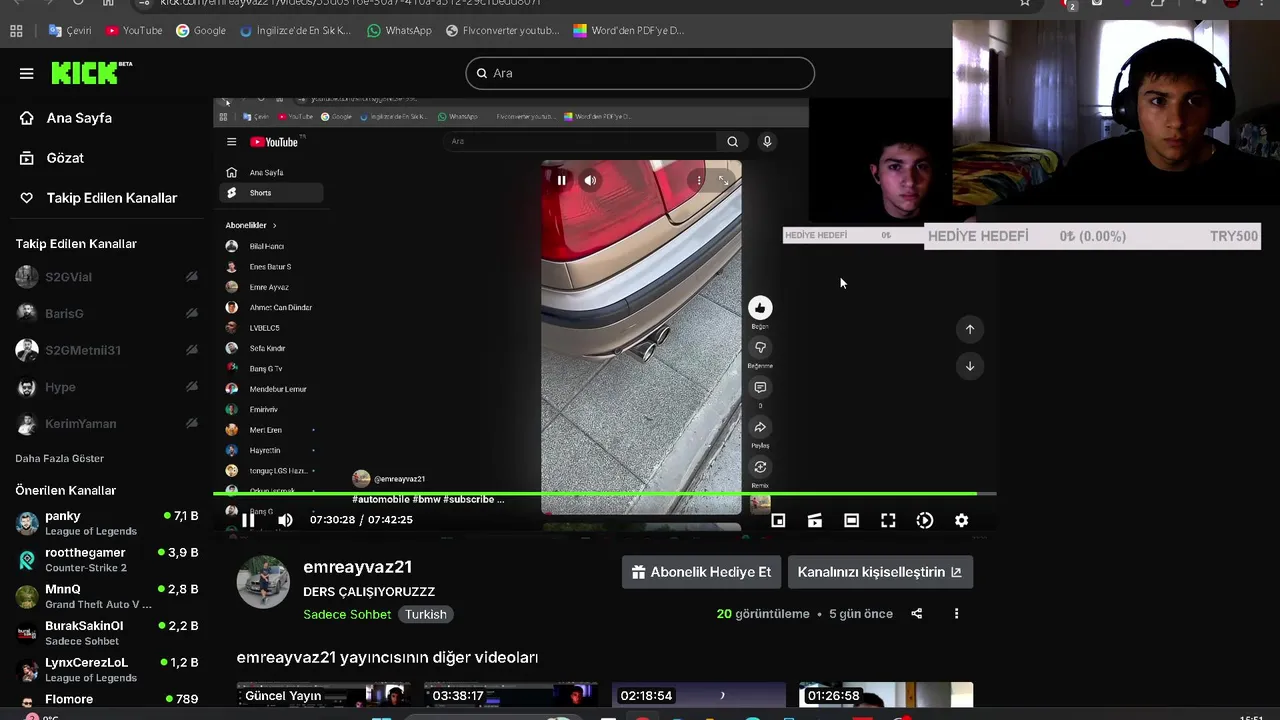Open the three-dot more options menu

956,614
